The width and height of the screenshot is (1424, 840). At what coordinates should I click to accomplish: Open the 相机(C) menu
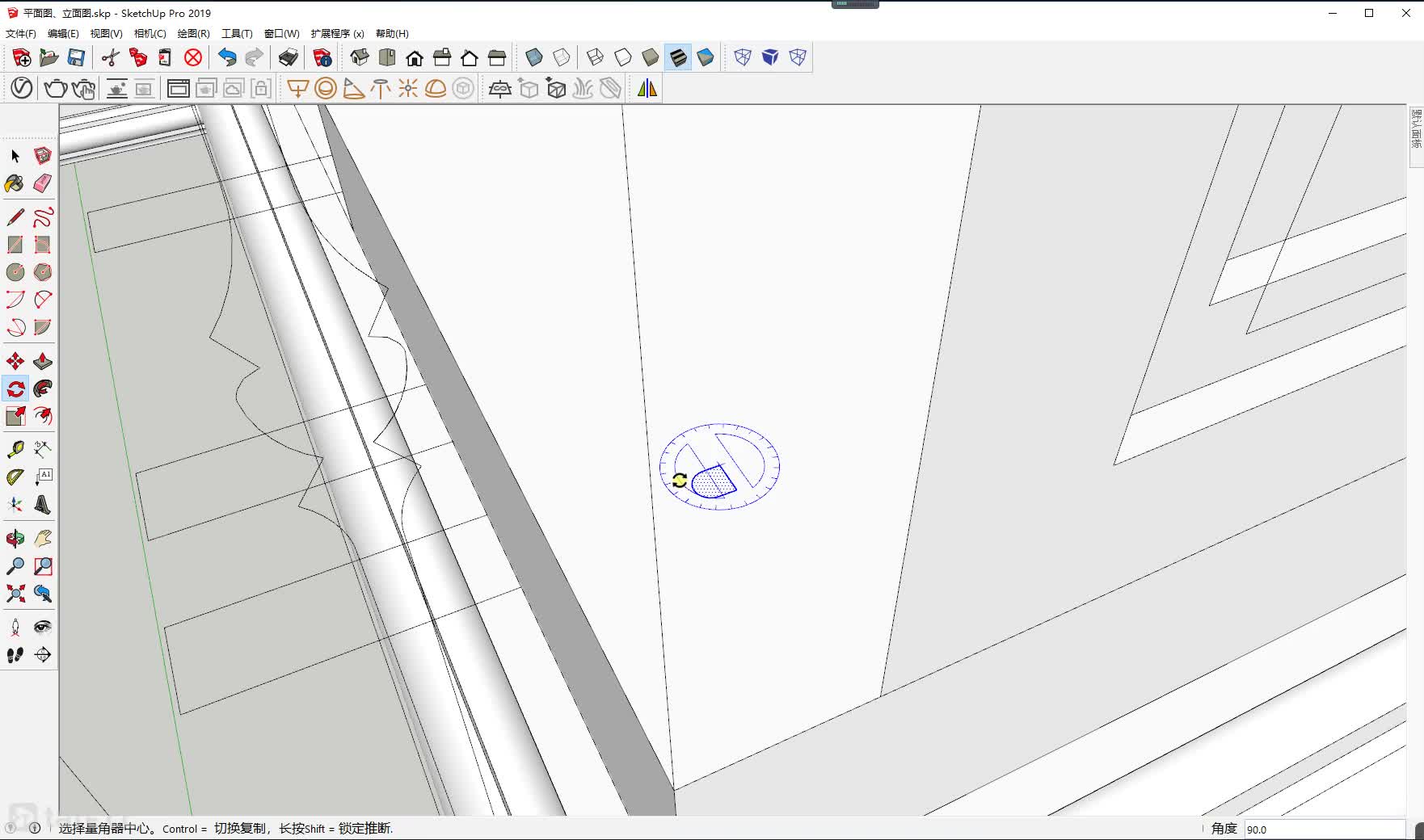pyautogui.click(x=150, y=34)
